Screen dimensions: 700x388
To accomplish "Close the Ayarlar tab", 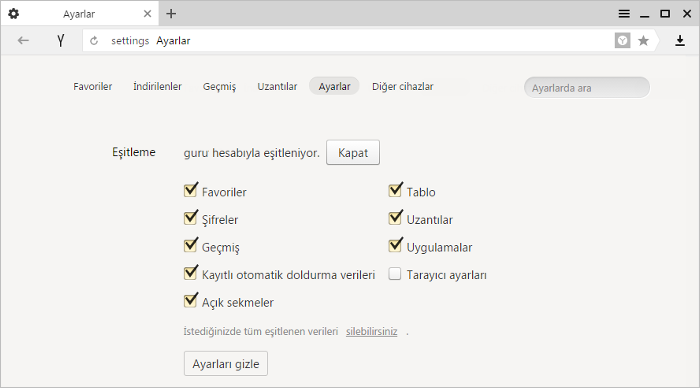I will [147, 14].
